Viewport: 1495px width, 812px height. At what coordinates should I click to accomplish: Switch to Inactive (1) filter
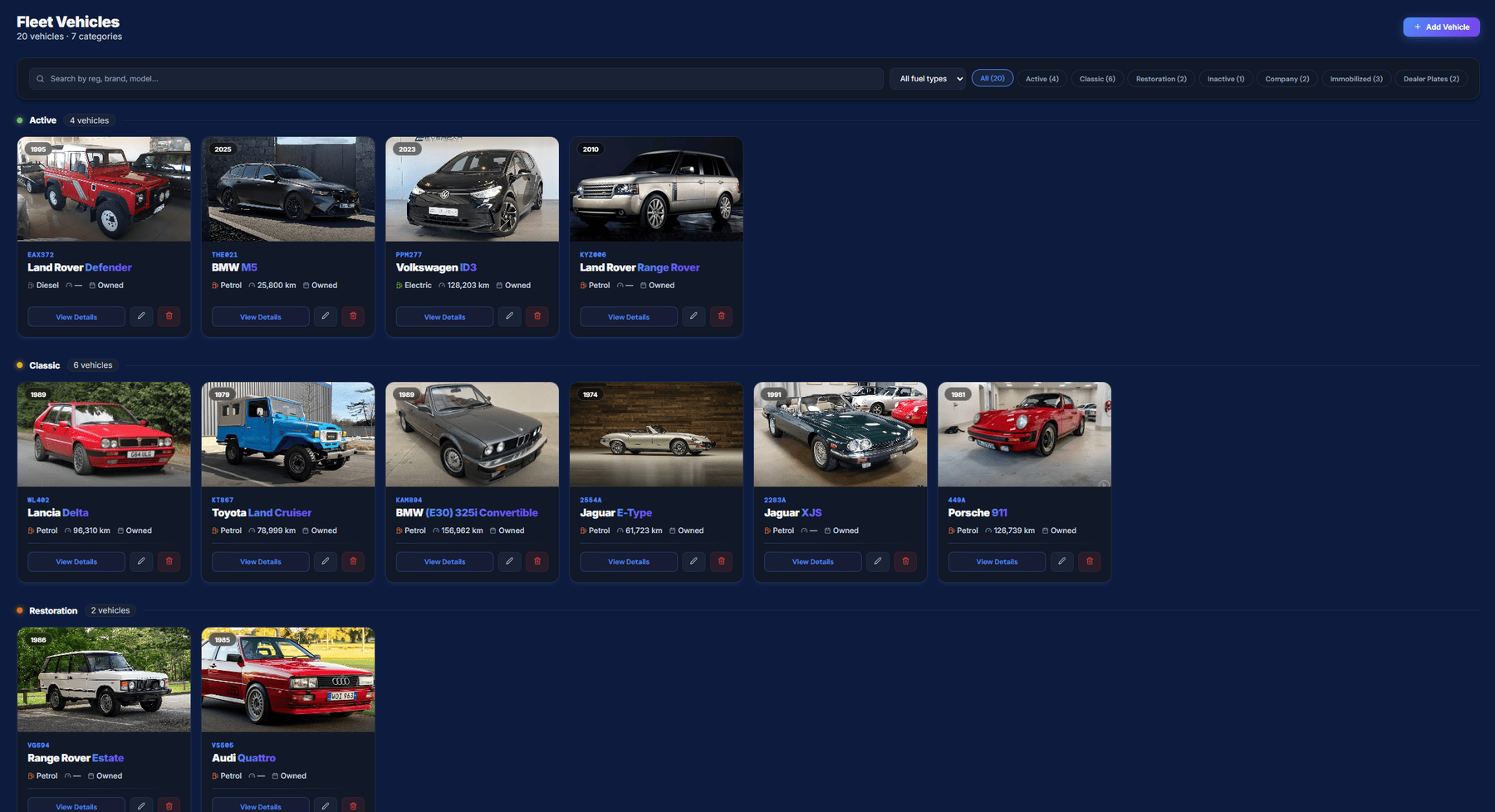1226,79
